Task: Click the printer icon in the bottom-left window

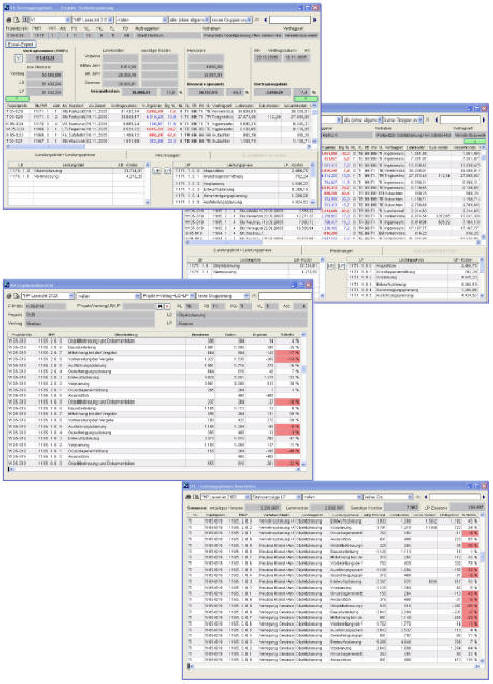Action: pyautogui.click(x=8, y=296)
